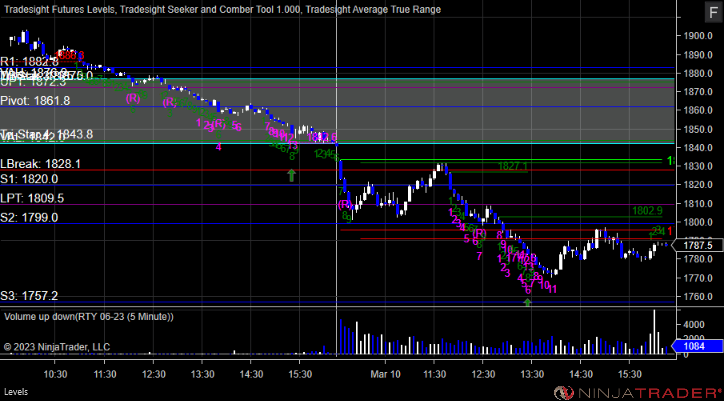Select the LPT: 1809.5 level label
Image resolution: width=724 pixels, height=401 pixels.
(x=32, y=198)
